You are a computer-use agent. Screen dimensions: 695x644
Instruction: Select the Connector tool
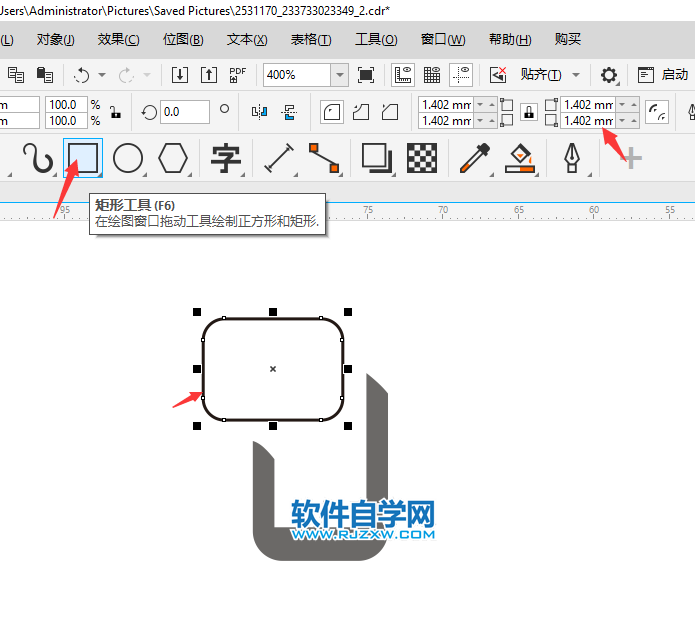(x=324, y=158)
